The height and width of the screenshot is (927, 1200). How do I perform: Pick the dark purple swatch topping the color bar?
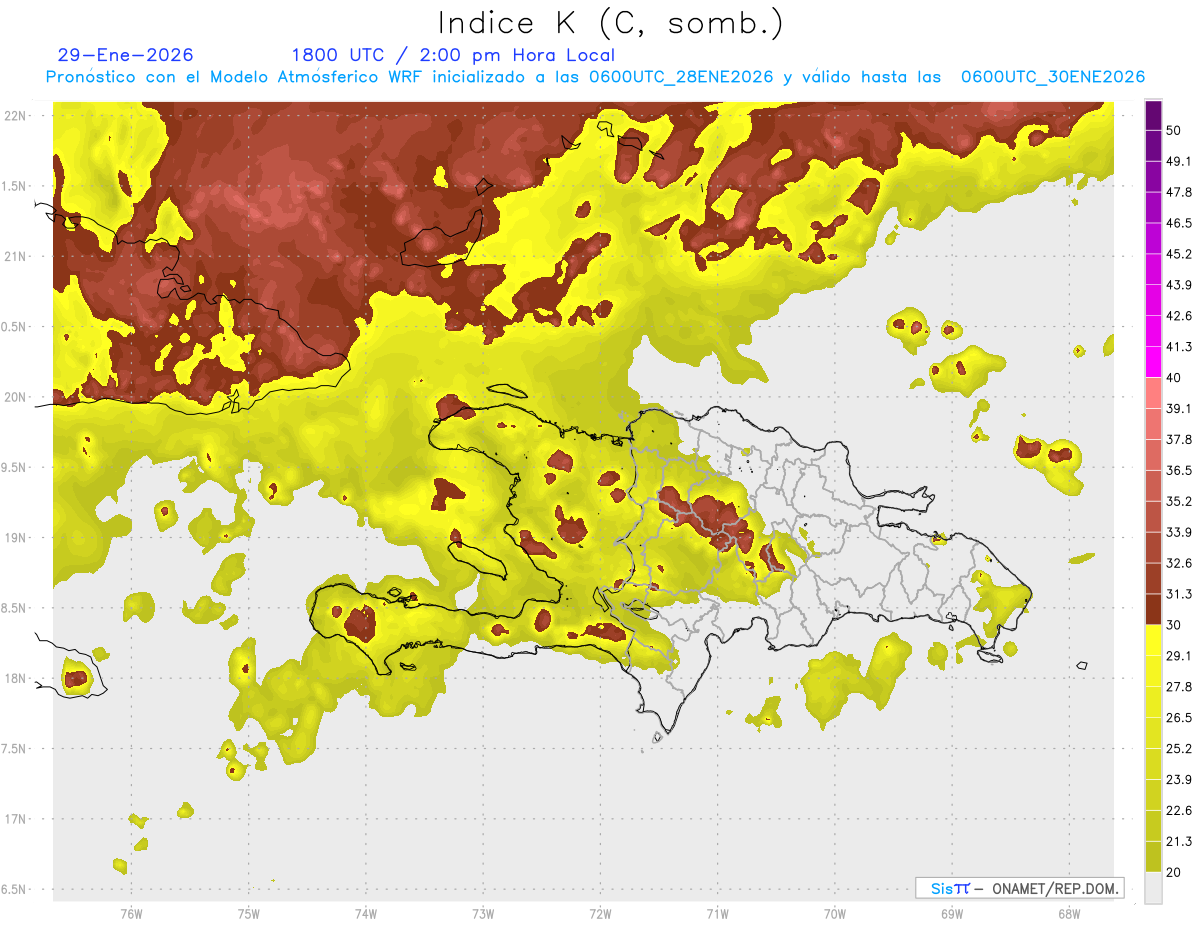click(1153, 115)
